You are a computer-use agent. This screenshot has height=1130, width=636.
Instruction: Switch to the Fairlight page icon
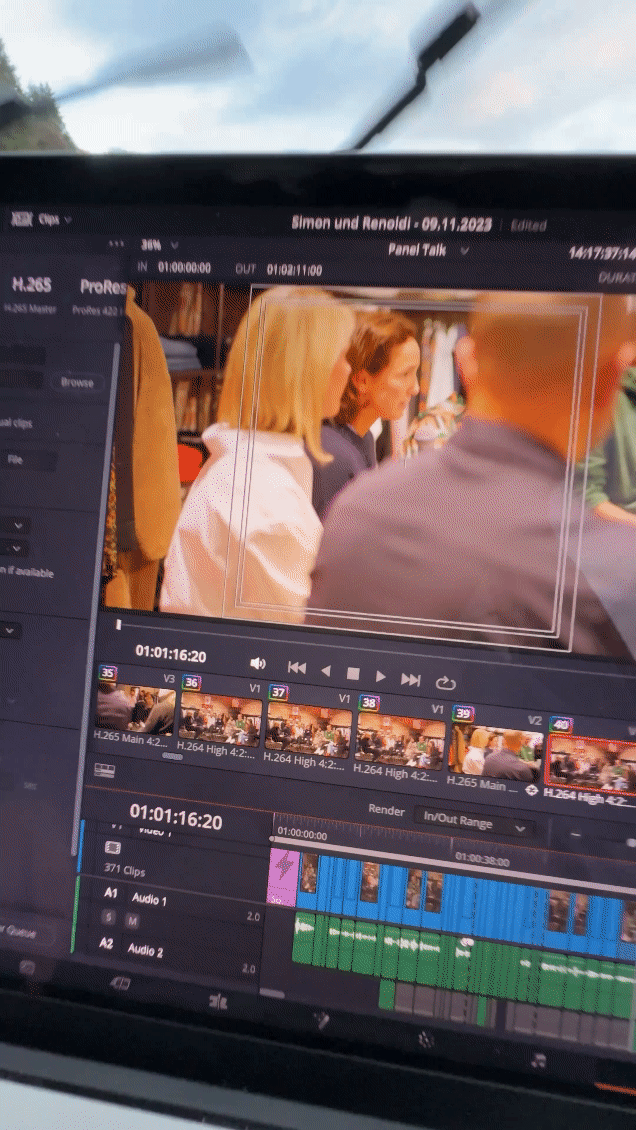click(x=537, y=1059)
